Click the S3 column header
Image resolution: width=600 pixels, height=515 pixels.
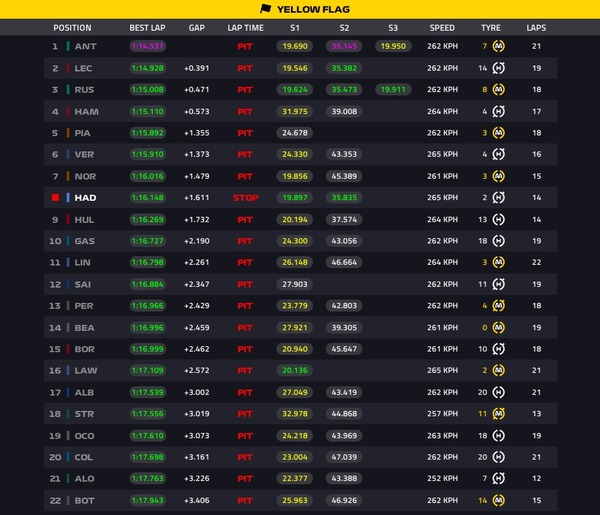coord(393,28)
